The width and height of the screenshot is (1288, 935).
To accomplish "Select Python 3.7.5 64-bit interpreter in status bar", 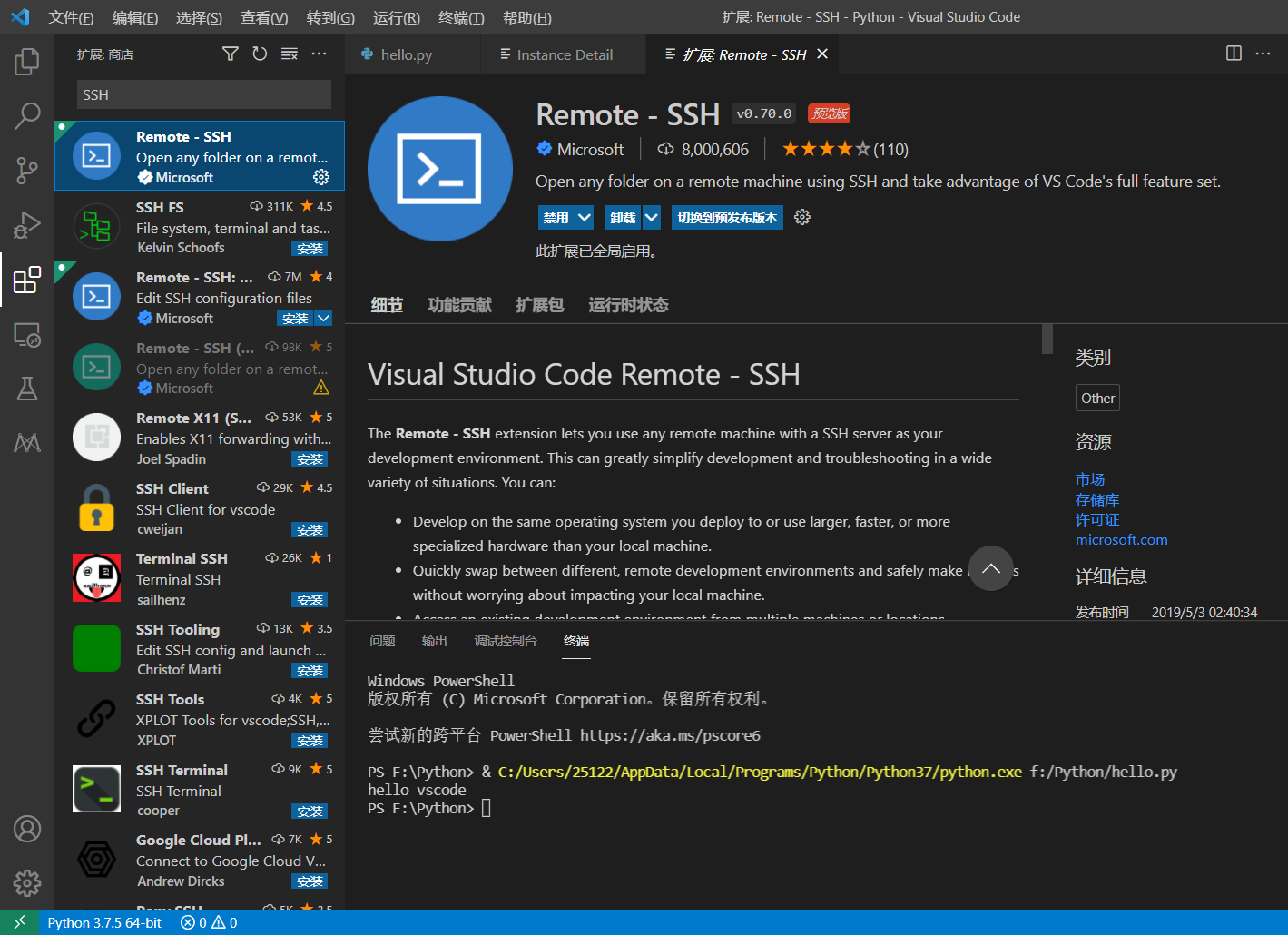I will pyautogui.click(x=104, y=922).
